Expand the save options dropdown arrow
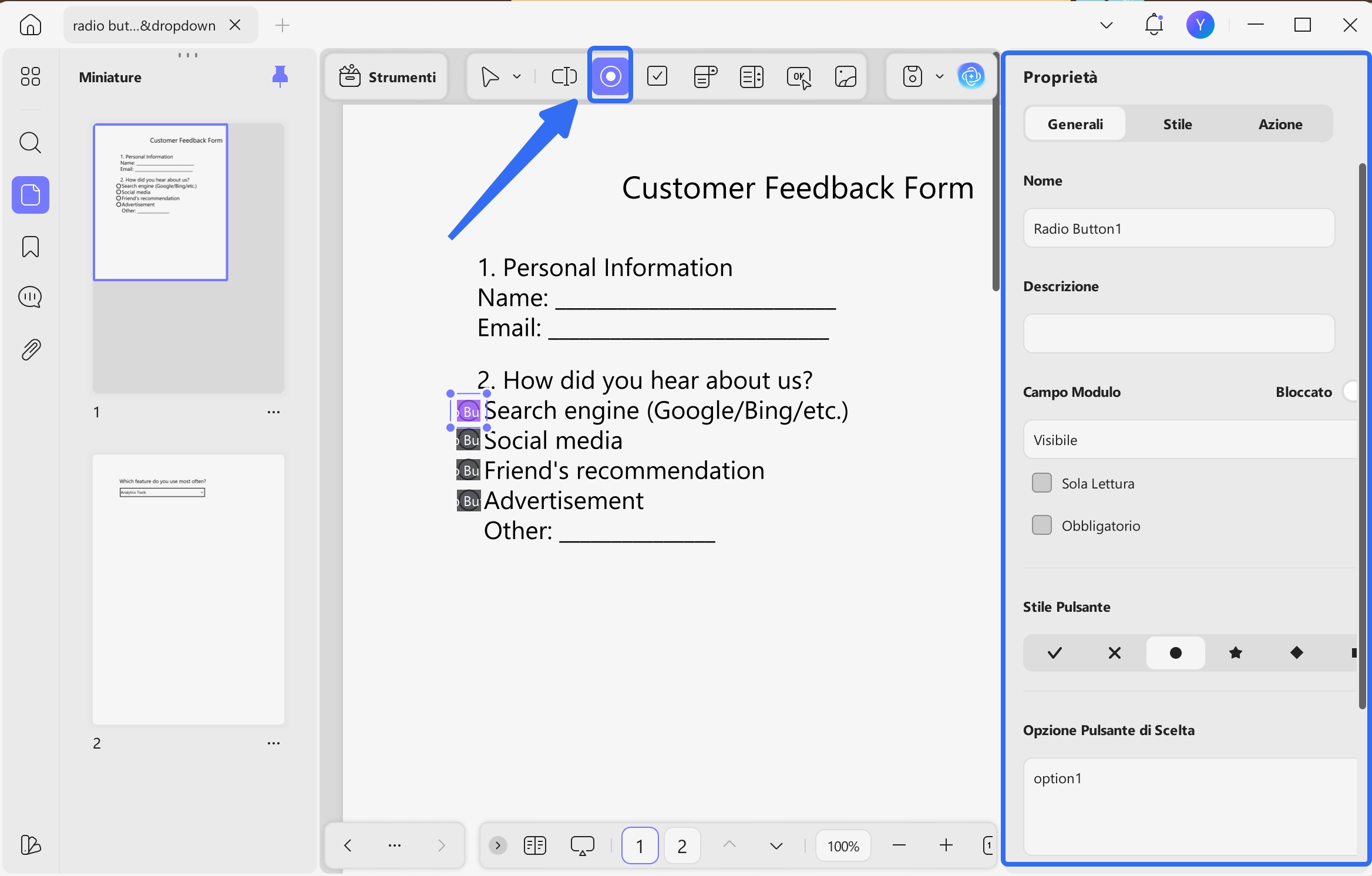Image resolution: width=1372 pixels, height=876 pixels. 940,76
